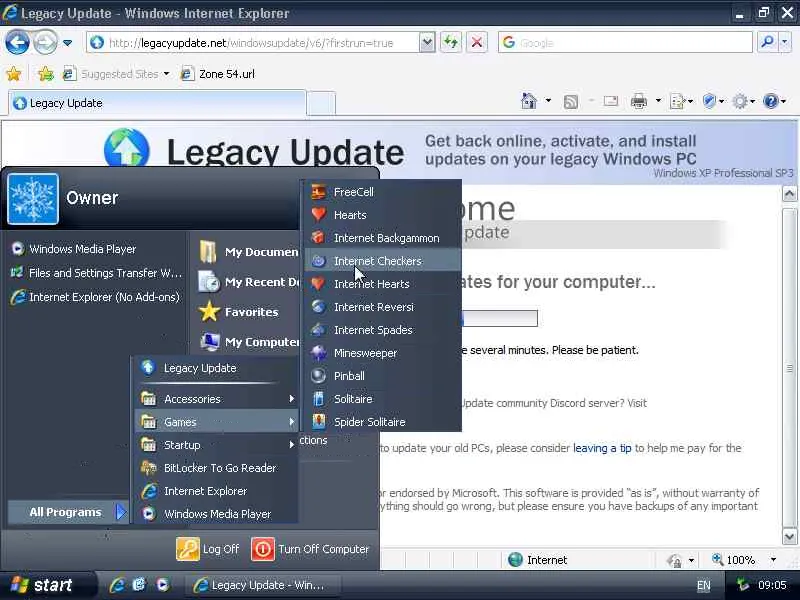Select the Legacy Update browser tab
Image resolution: width=800 pixels, height=600 pixels.
(157, 103)
